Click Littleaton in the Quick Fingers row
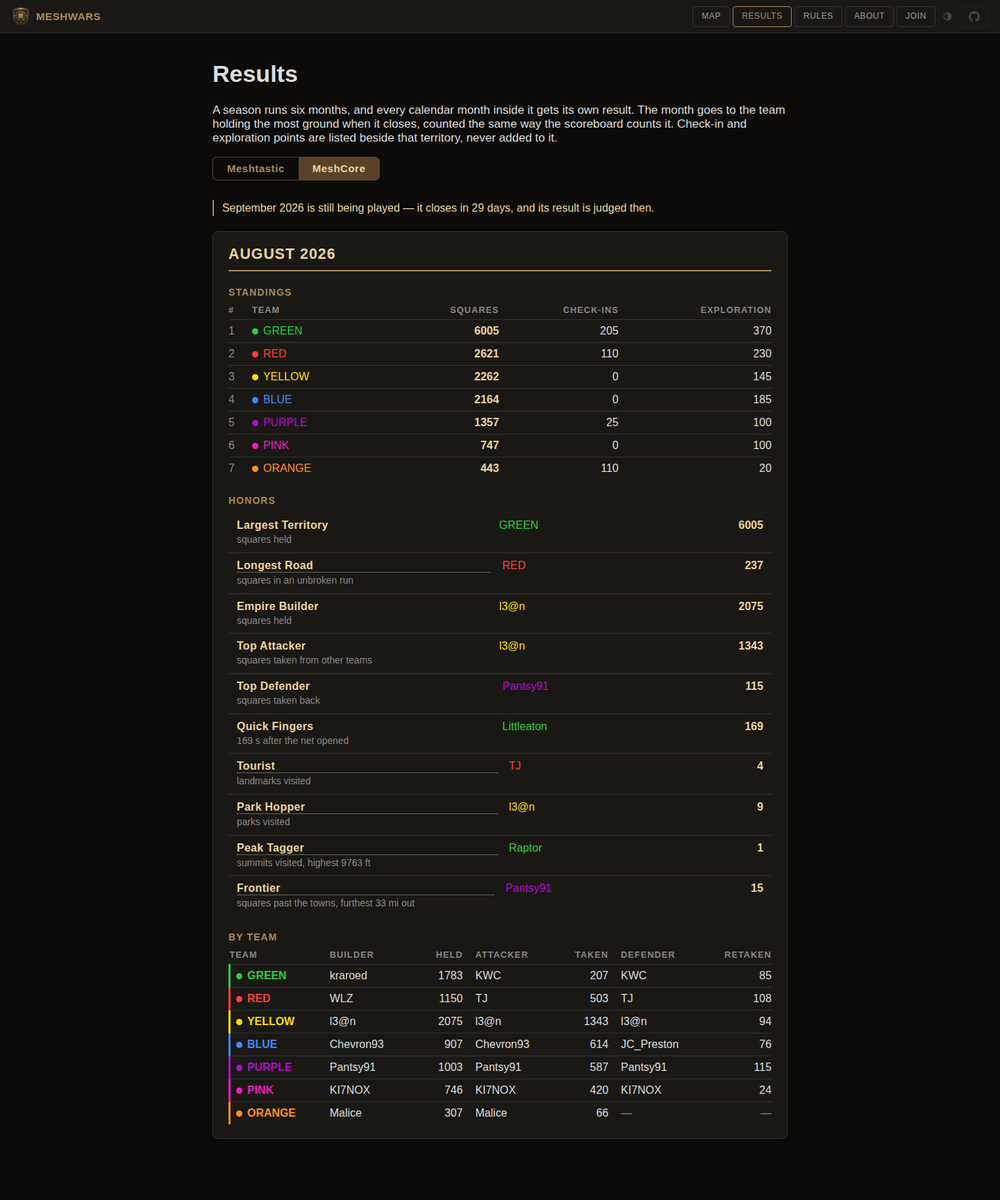 coord(524,726)
